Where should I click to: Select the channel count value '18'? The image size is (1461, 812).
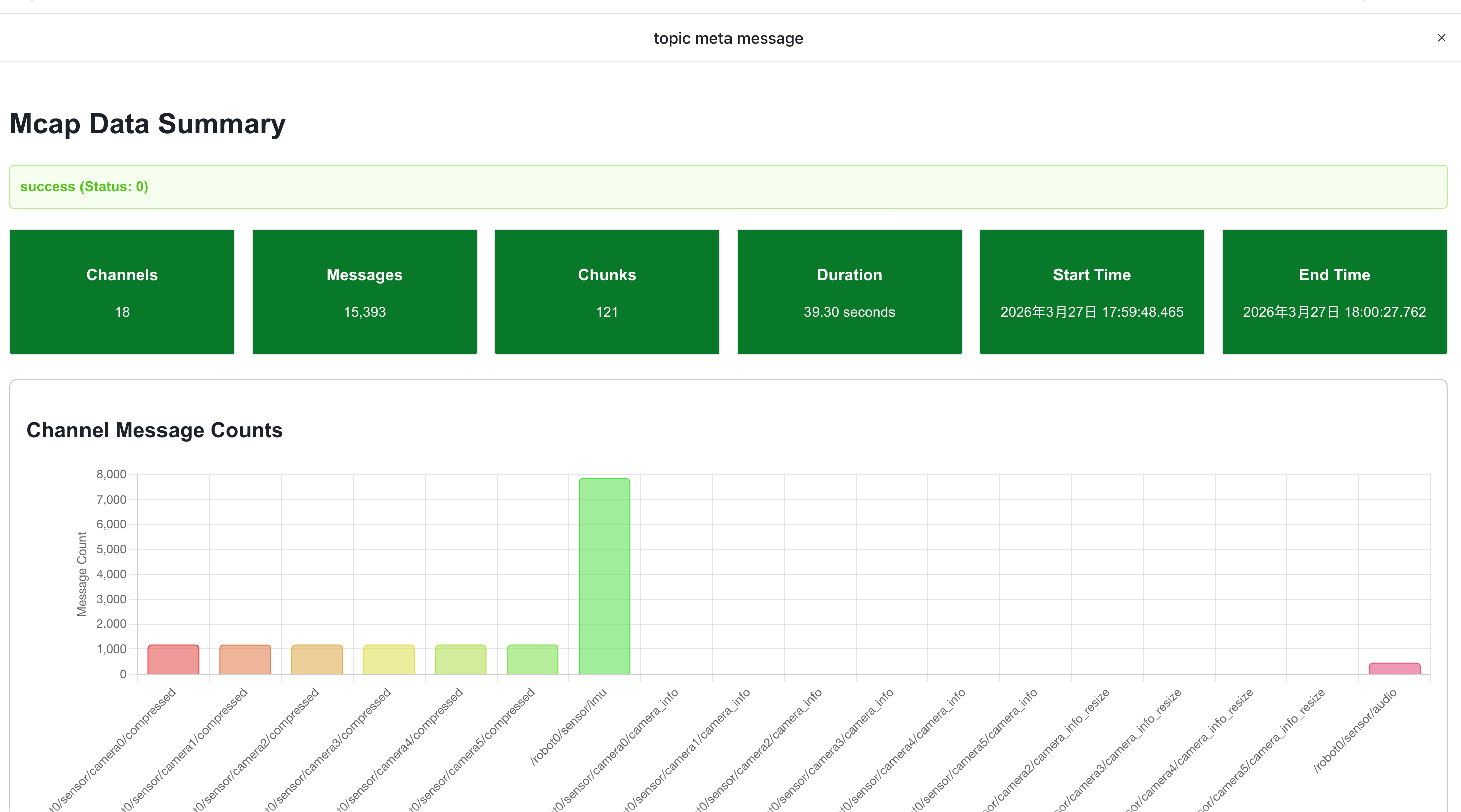click(122, 312)
